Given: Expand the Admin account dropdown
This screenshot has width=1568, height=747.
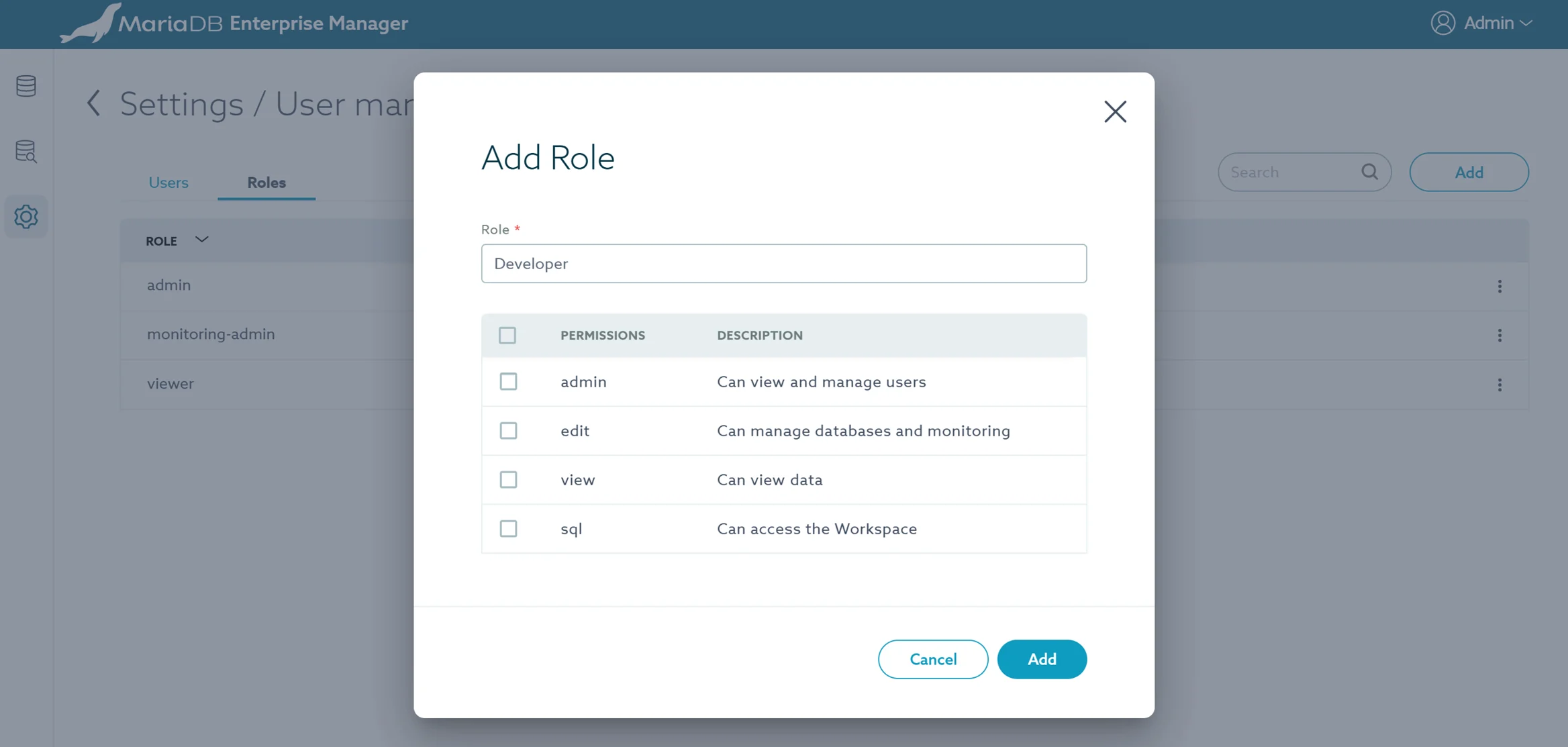Looking at the screenshot, I should tap(1526, 23).
